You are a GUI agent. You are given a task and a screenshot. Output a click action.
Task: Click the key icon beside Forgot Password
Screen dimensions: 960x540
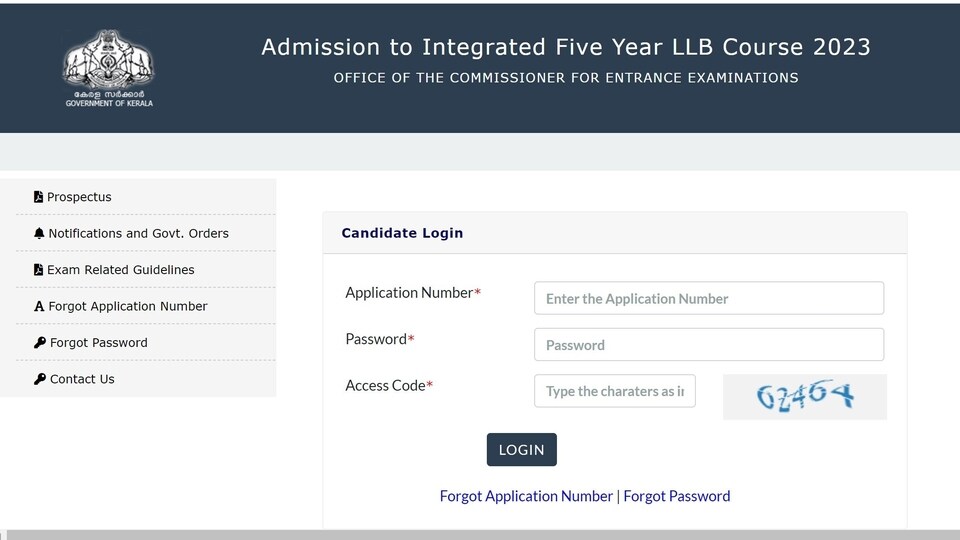pos(40,342)
